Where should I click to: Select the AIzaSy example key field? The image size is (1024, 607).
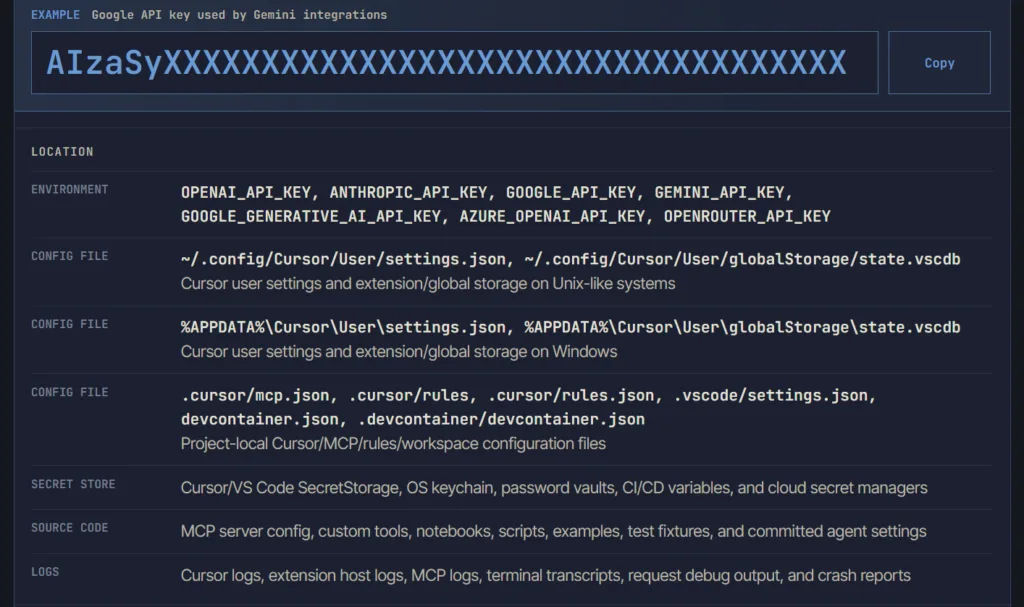point(455,63)
